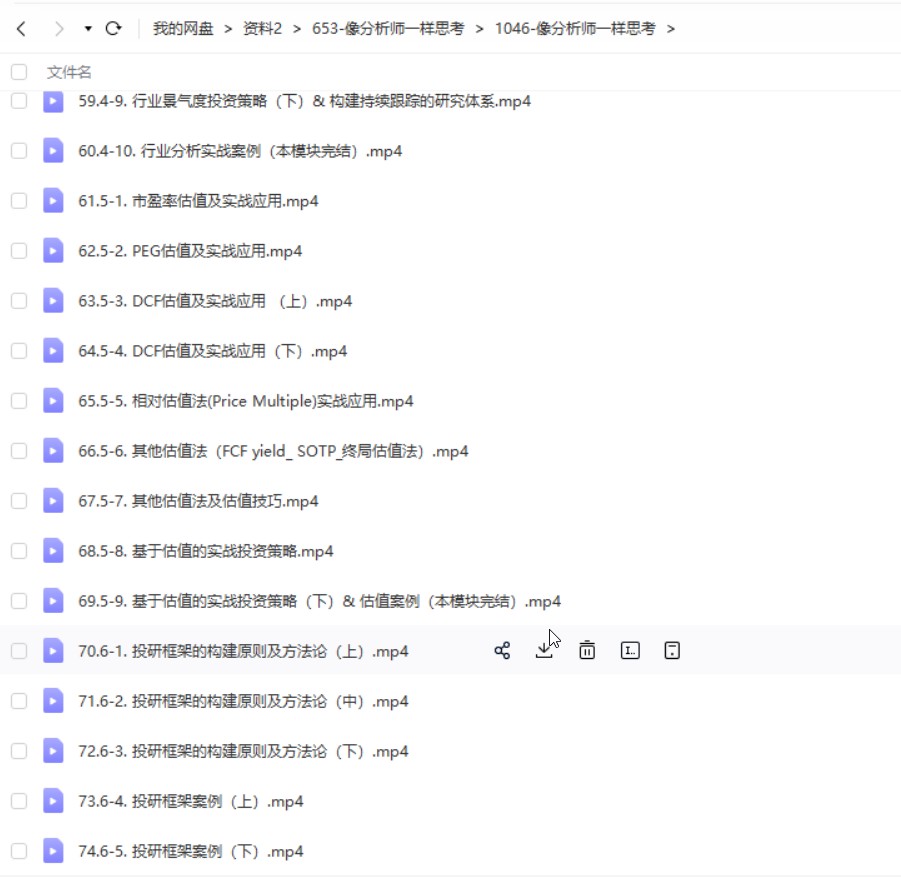Viewport: 901px width, 886px height.
Task: Check the box for 72.6-3 投研框架（下）
Action: tap(19, 750)
